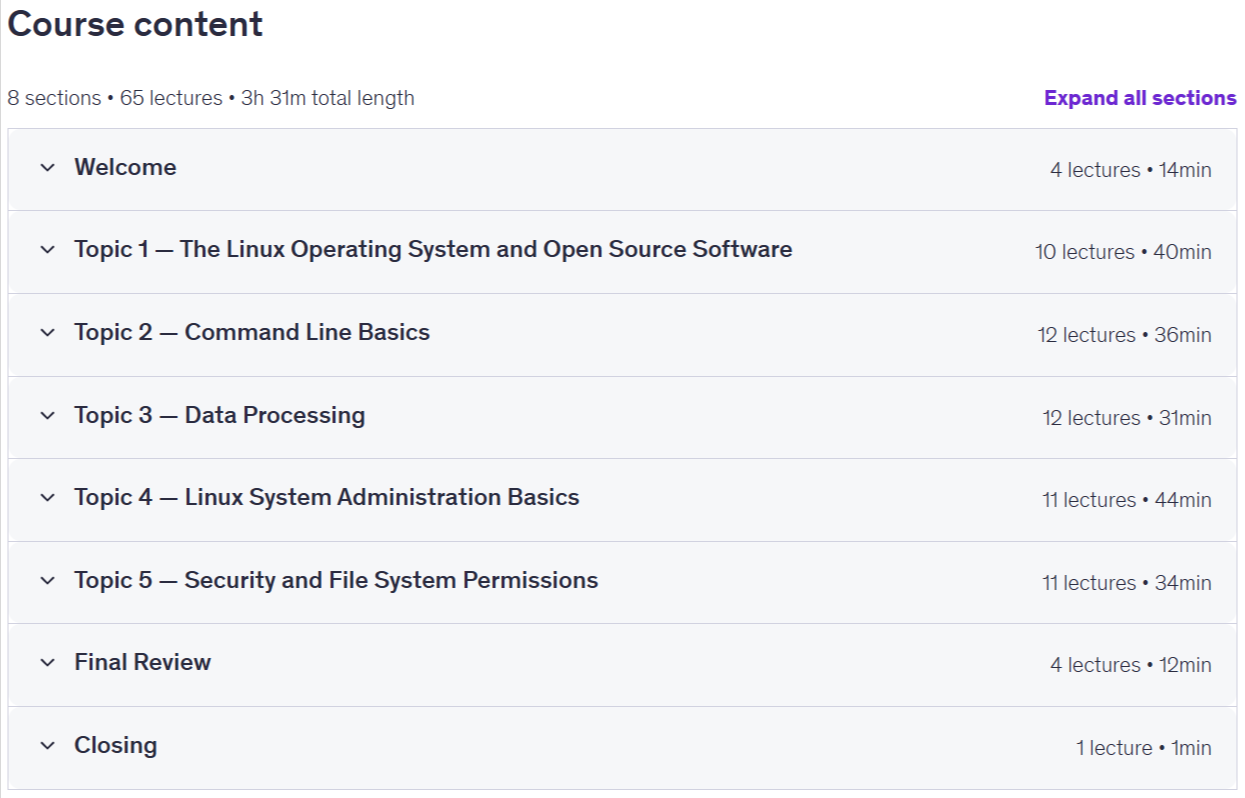The height and width of the screenshot is (798, 1245).
Task: Click the '1 lecture • 1min' text
Action: coord(1144,748)
